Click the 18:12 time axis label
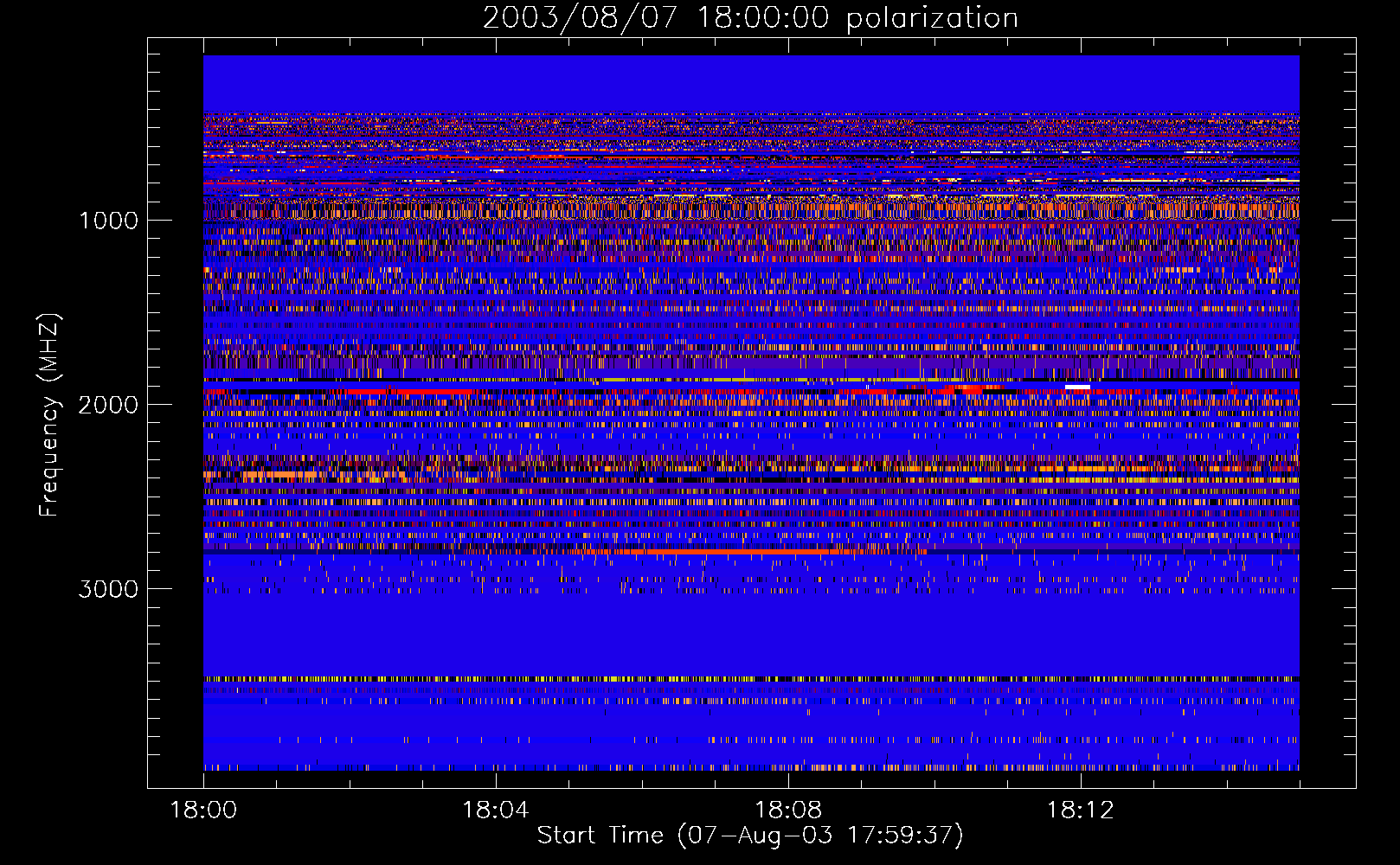Image resolution: width=1400 pixels, height=865 pixels. click(1081, 811)
